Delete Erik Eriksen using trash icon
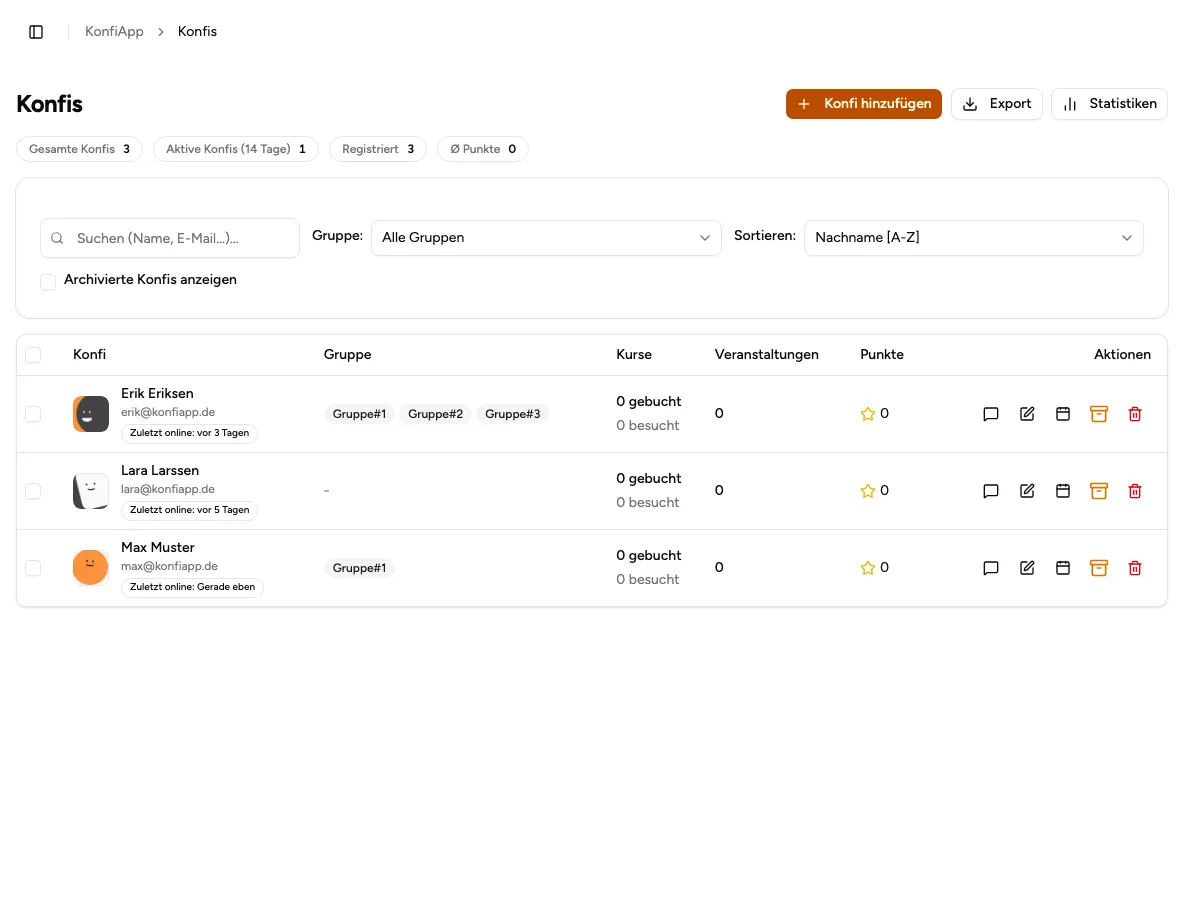 [1135, 414]
